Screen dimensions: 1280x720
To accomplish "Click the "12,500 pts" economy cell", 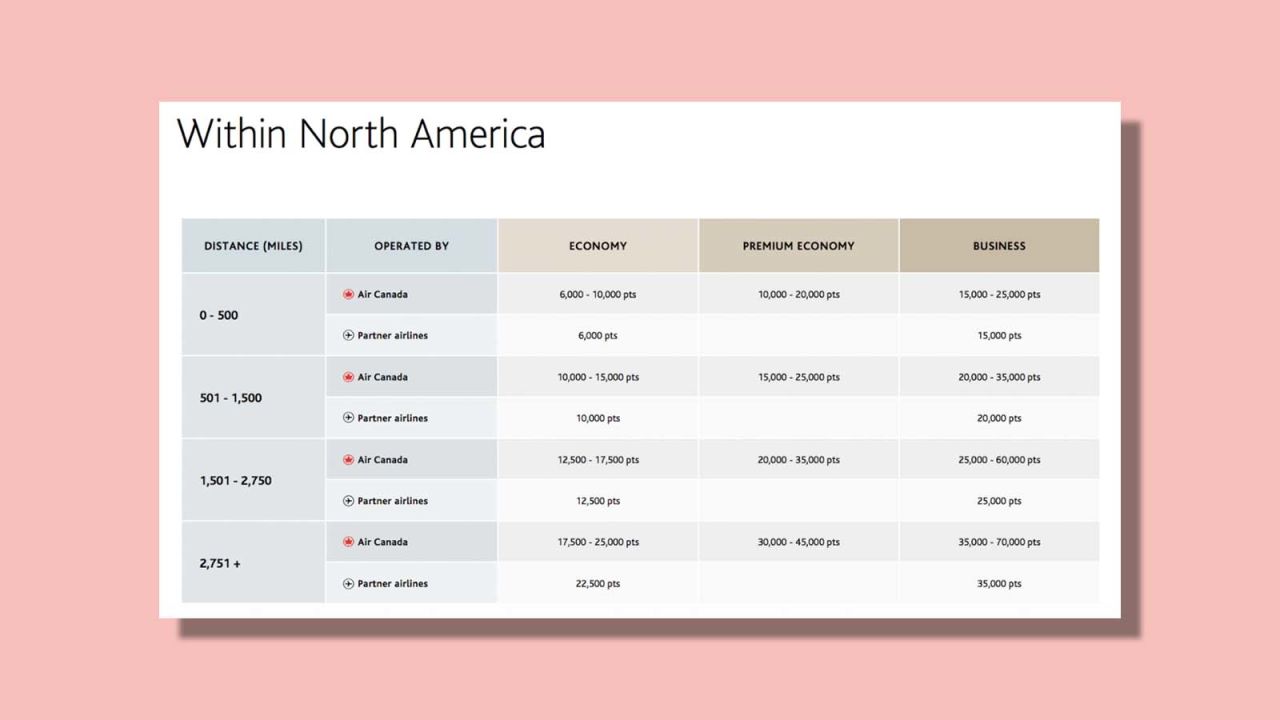I will [598, 501].
